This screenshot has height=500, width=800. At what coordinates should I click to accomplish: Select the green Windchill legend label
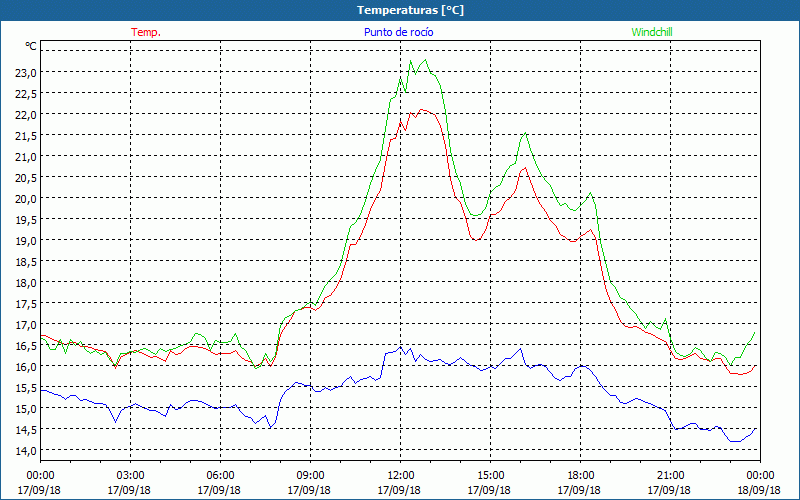point(652,32)
